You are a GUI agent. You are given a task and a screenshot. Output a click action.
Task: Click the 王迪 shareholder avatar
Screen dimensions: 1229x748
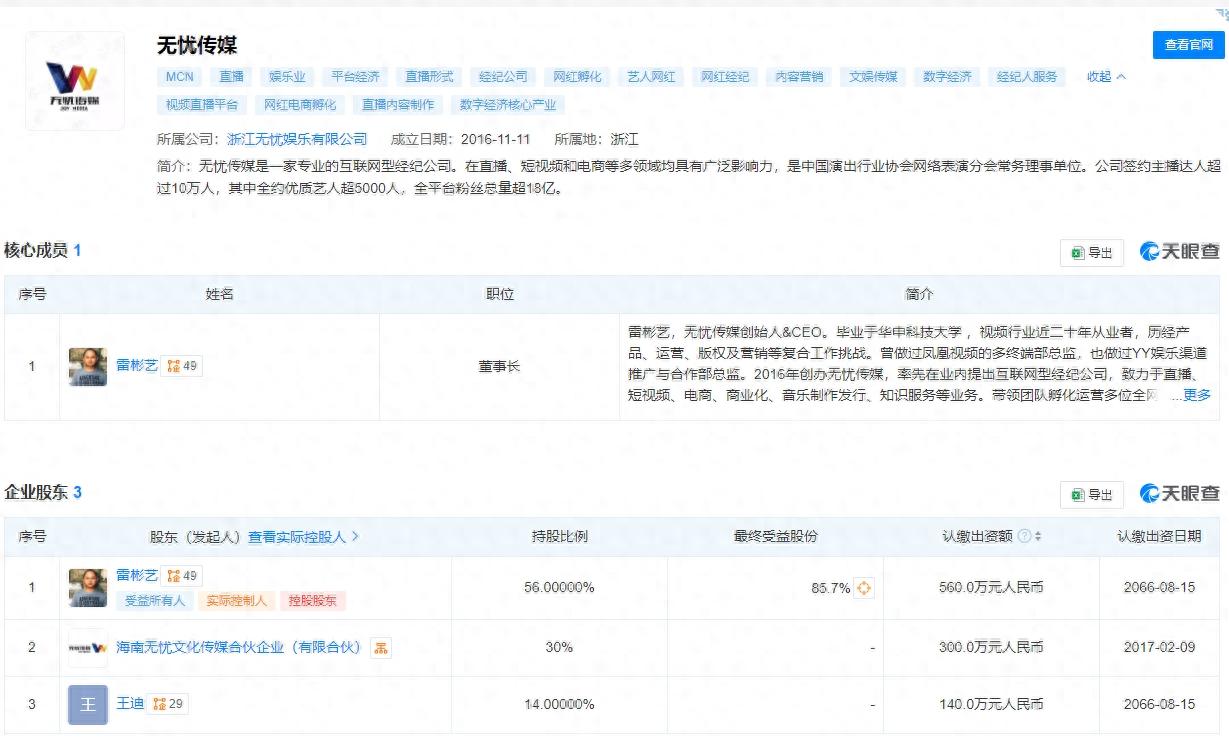(x=88, y=705)
